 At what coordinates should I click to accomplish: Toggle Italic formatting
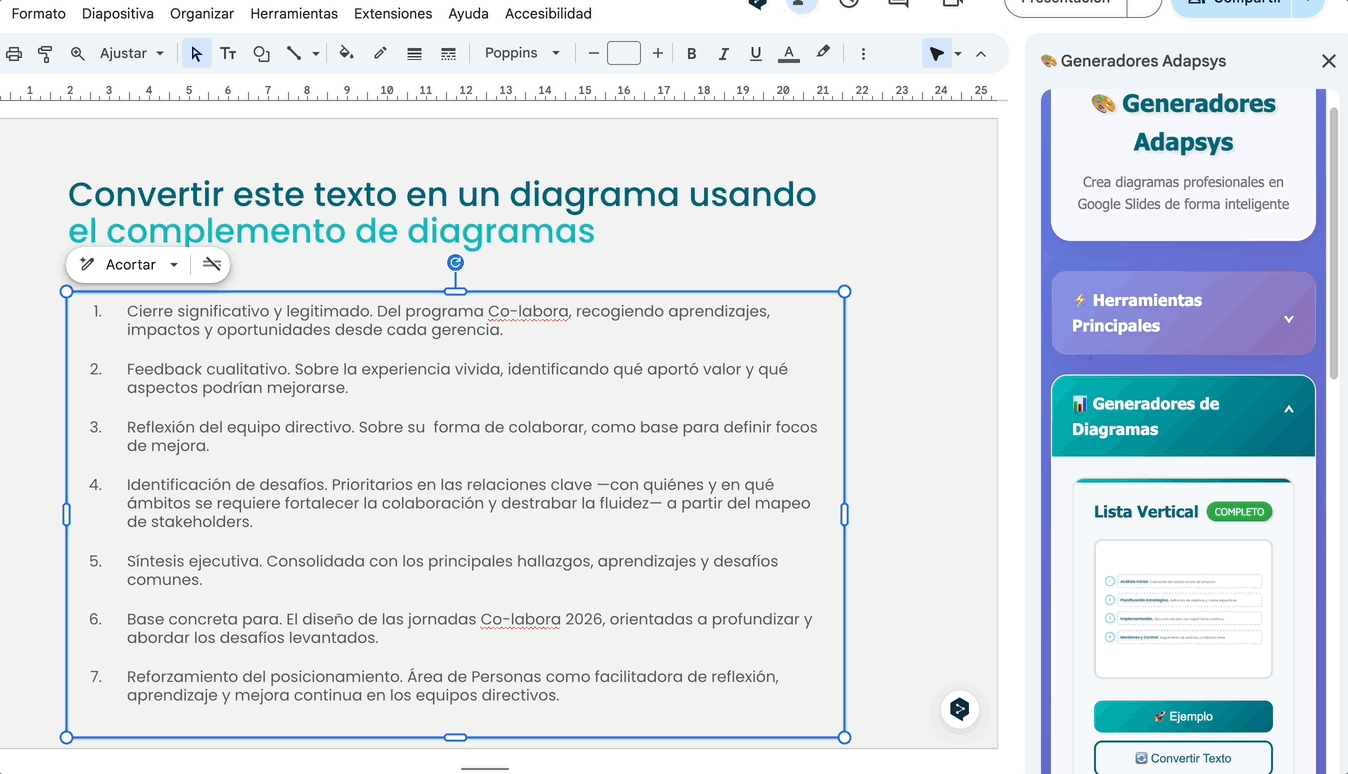tap(723, 54)
